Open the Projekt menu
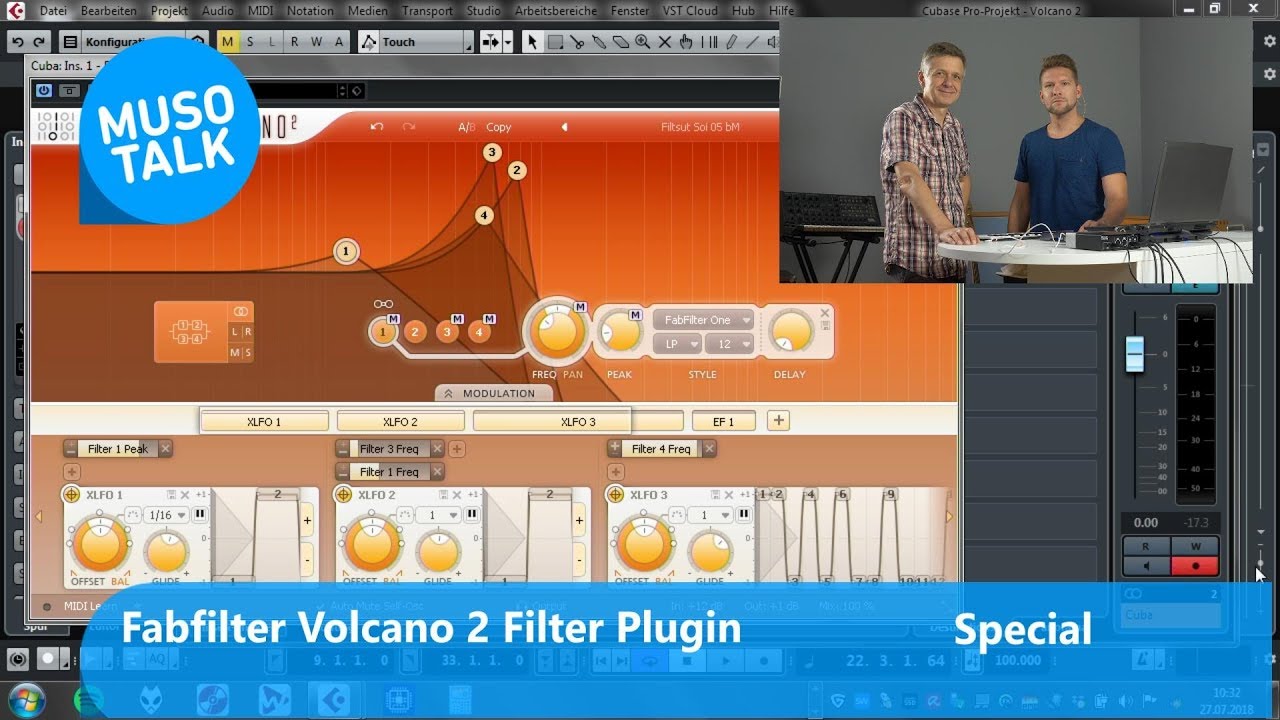 click(169, 10)
